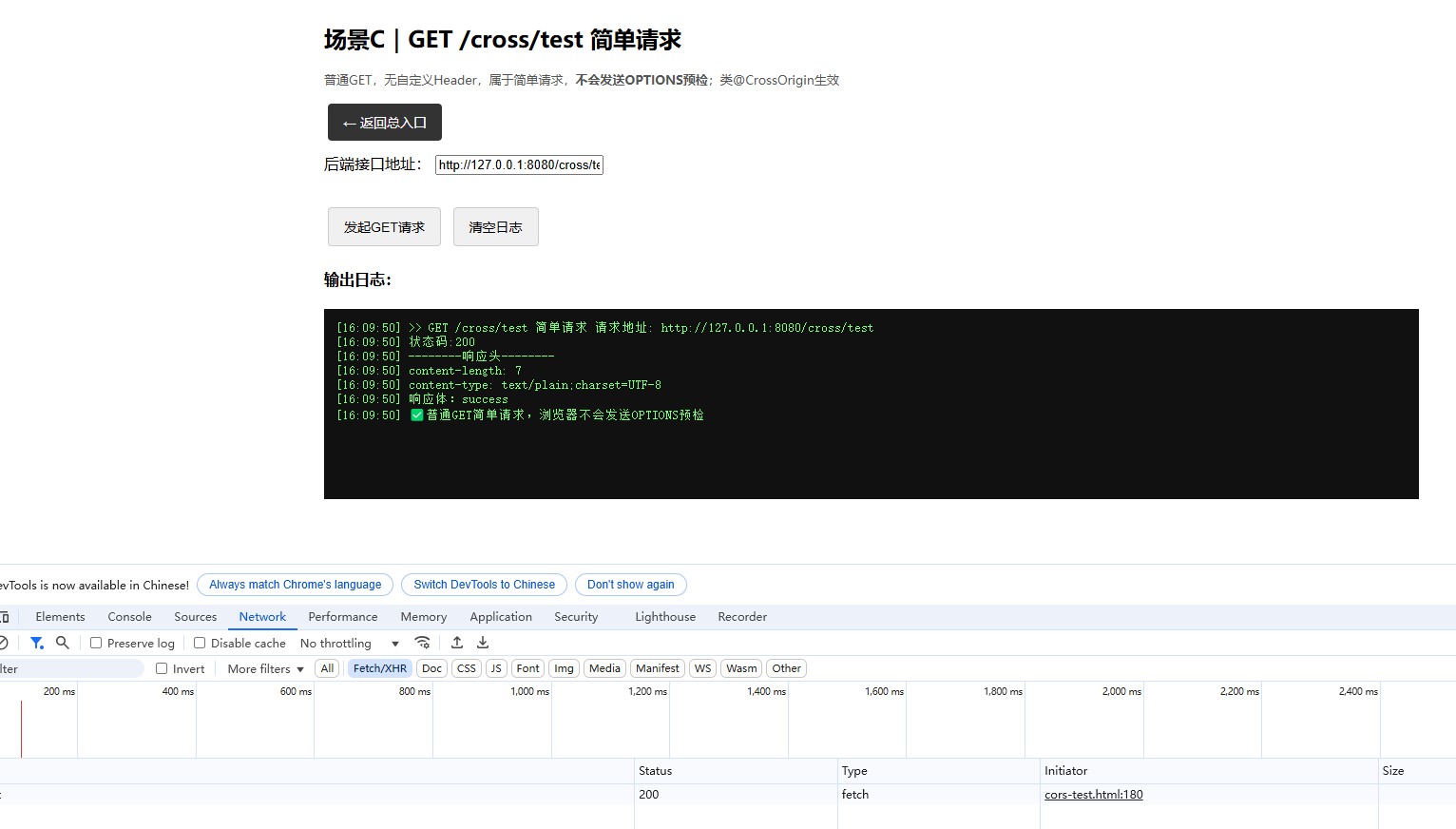This screenshot has width=1456, height=829.
Task: Export HAR with download arrow icon
Action: click(x=483, y=643)
